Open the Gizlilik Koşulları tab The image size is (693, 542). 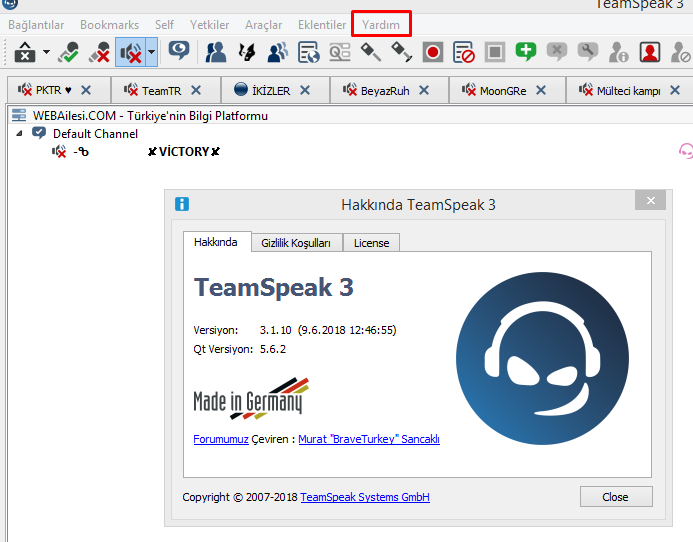296,243
